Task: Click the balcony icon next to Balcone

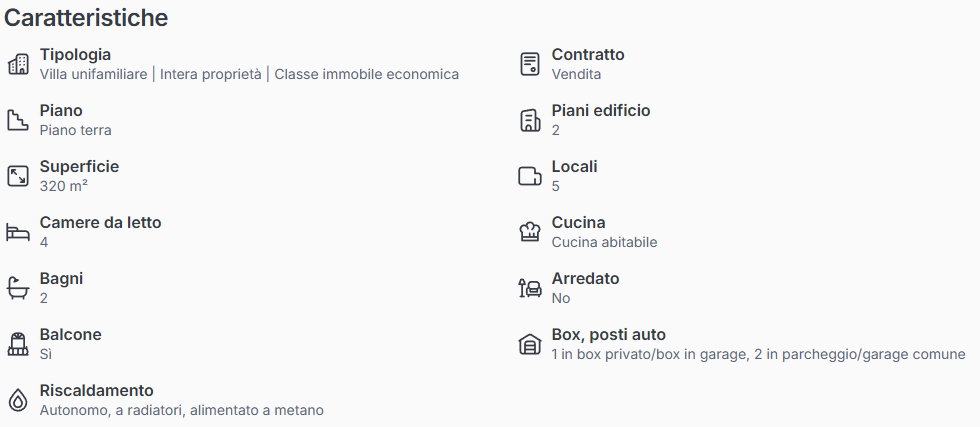Action: (18, 344)
